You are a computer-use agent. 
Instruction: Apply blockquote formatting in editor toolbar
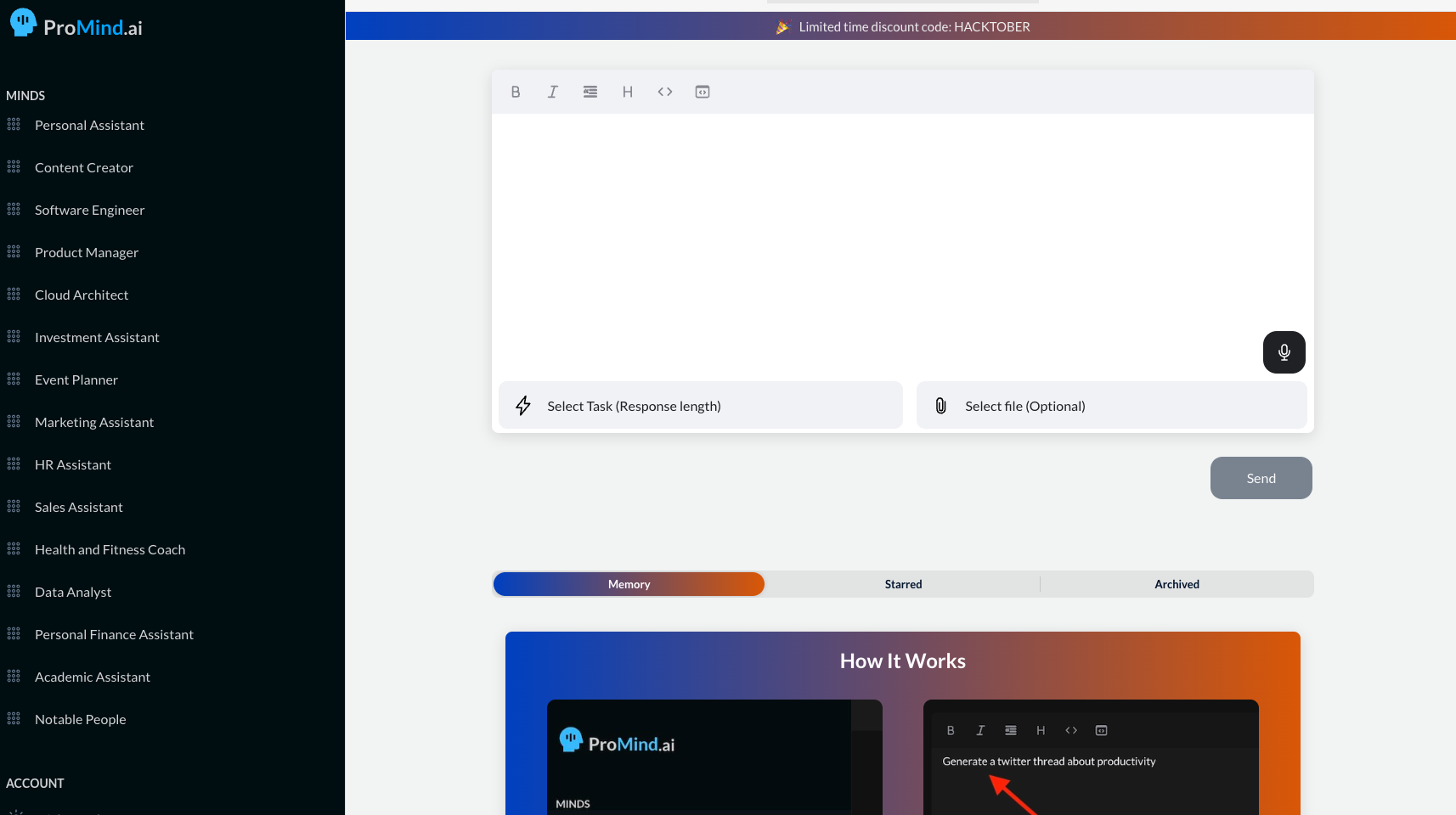pos(590,92)
